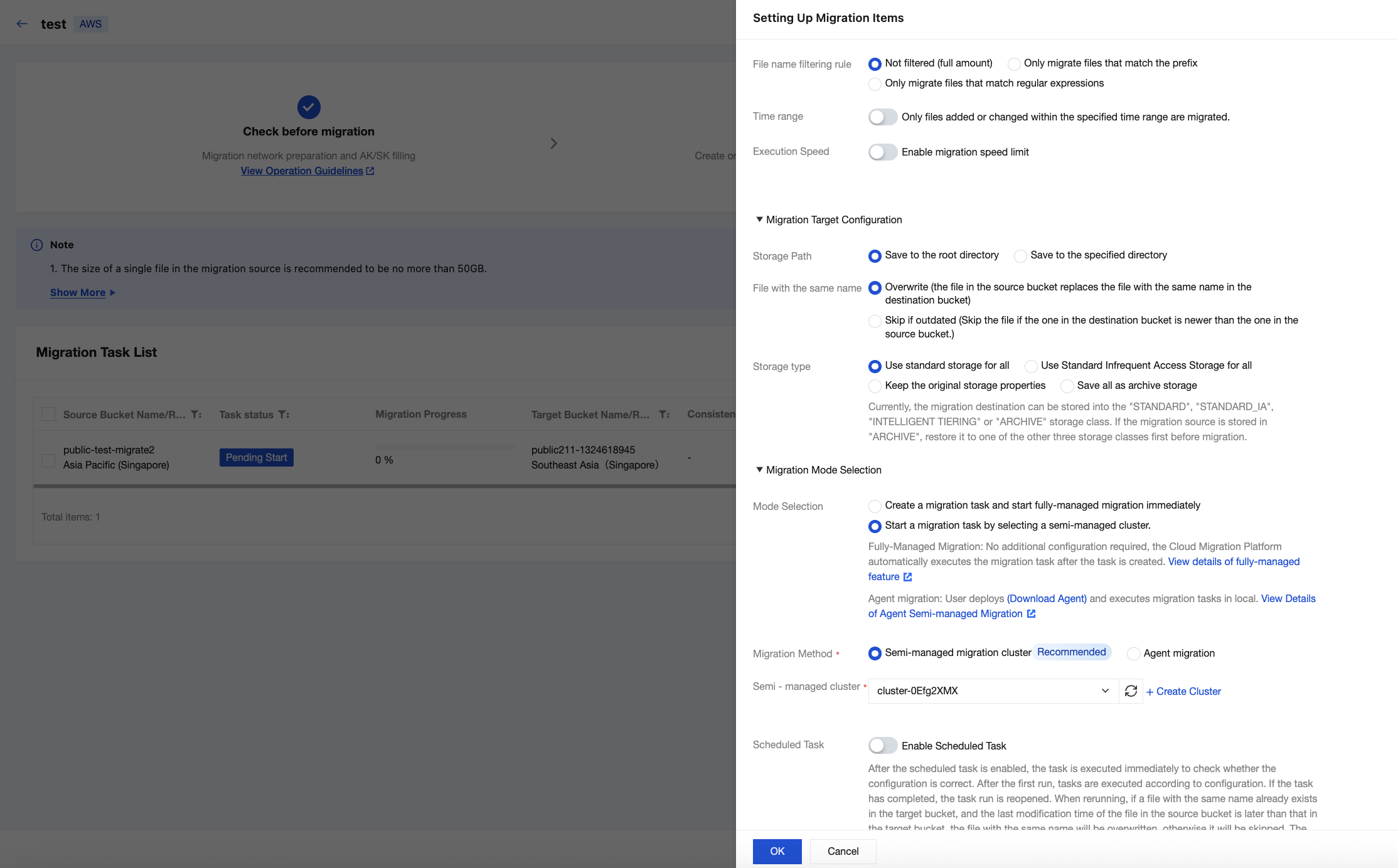Image resolution: width=1398 pixels, height=868 pixels.
Task: Click the Note info icon
Action: (x=37, y=245)
